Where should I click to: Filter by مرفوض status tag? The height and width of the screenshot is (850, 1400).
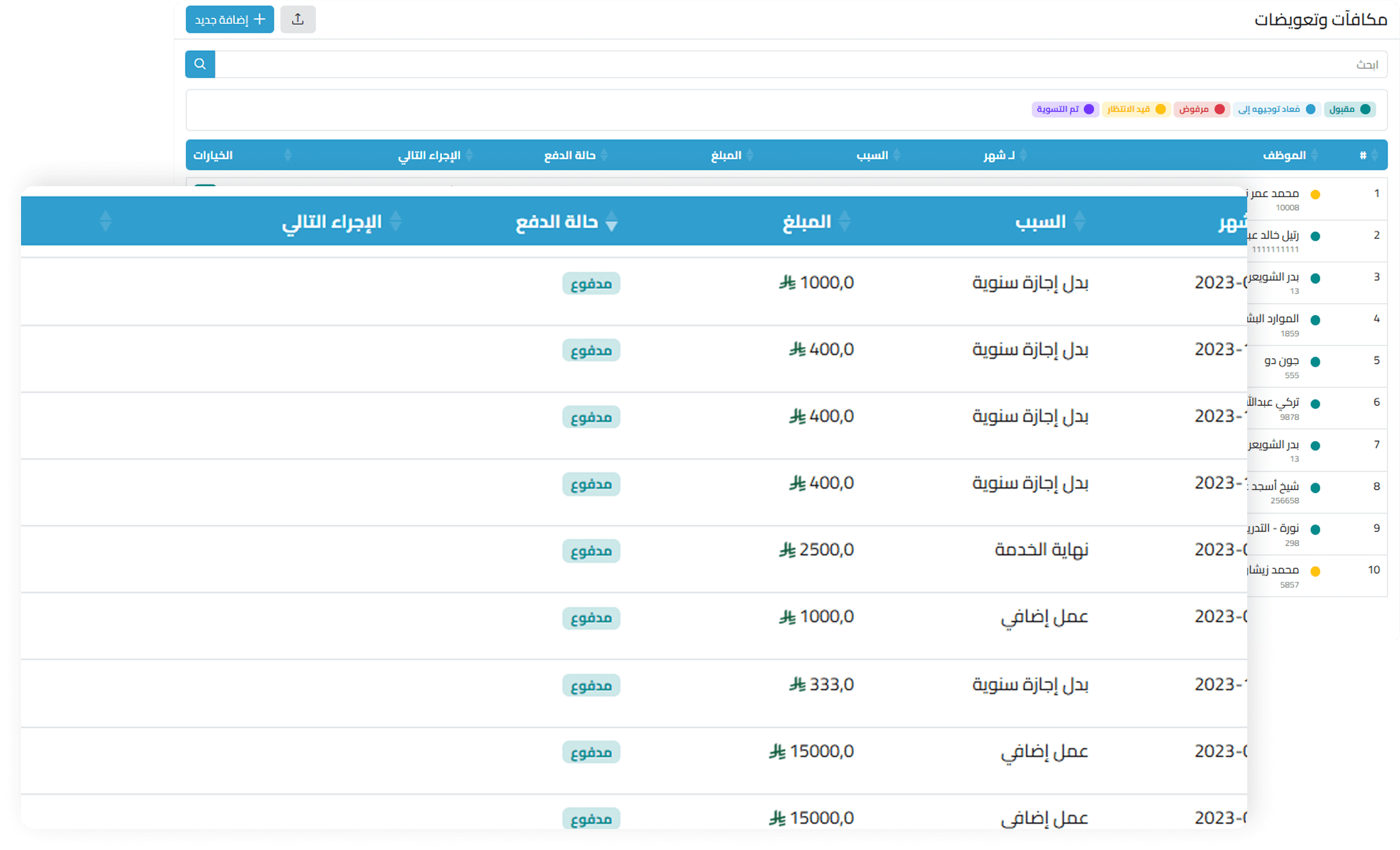(1201, 109)
